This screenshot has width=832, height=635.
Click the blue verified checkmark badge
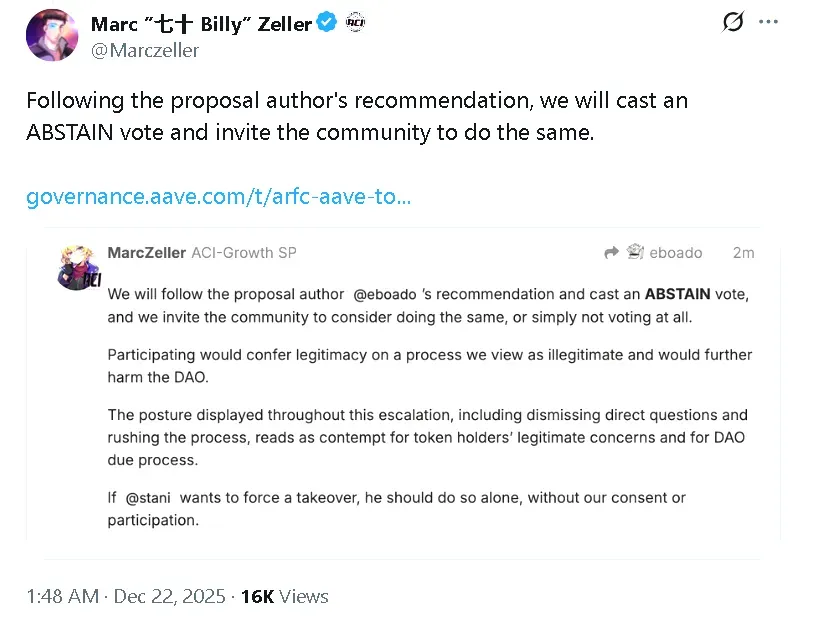pos(327,23)
